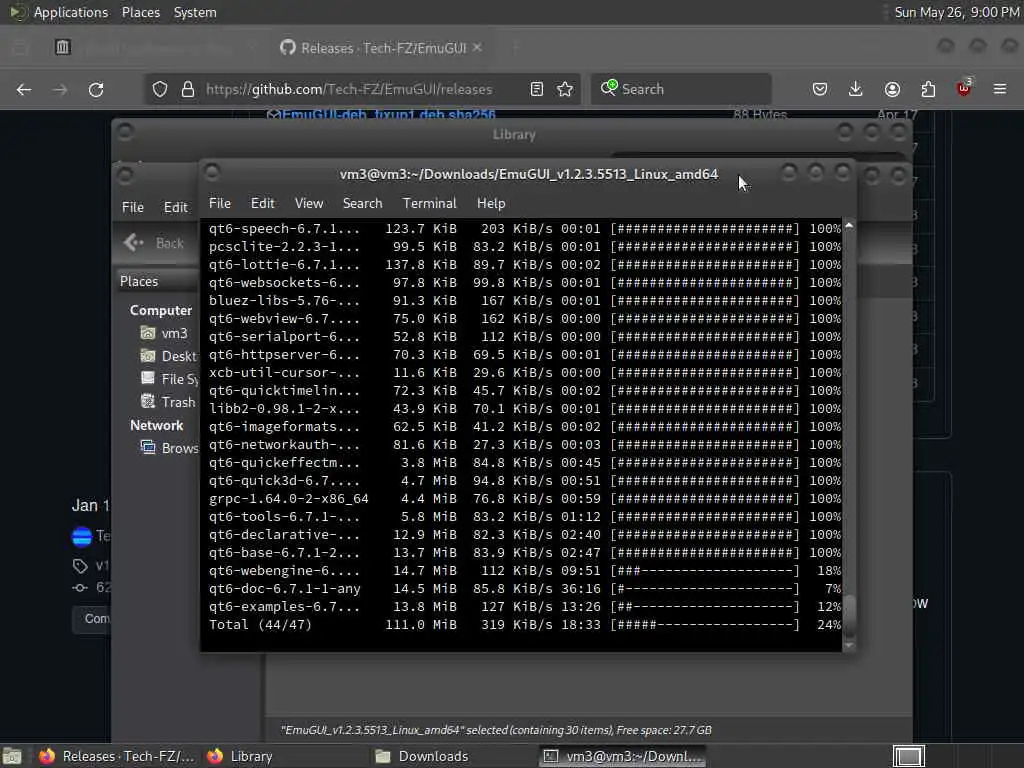Open the tracking protection shield icon

click(159, 89)
